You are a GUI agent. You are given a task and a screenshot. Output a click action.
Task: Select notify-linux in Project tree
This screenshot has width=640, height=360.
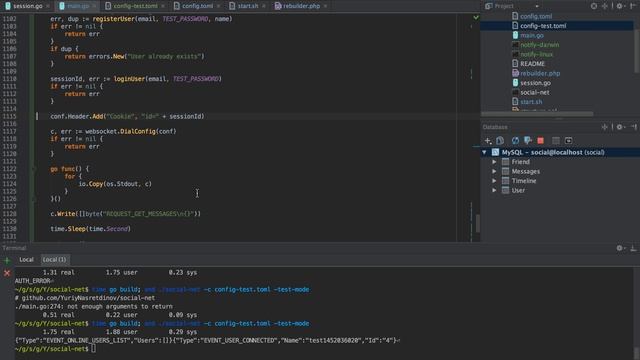[x=536, y=54]
